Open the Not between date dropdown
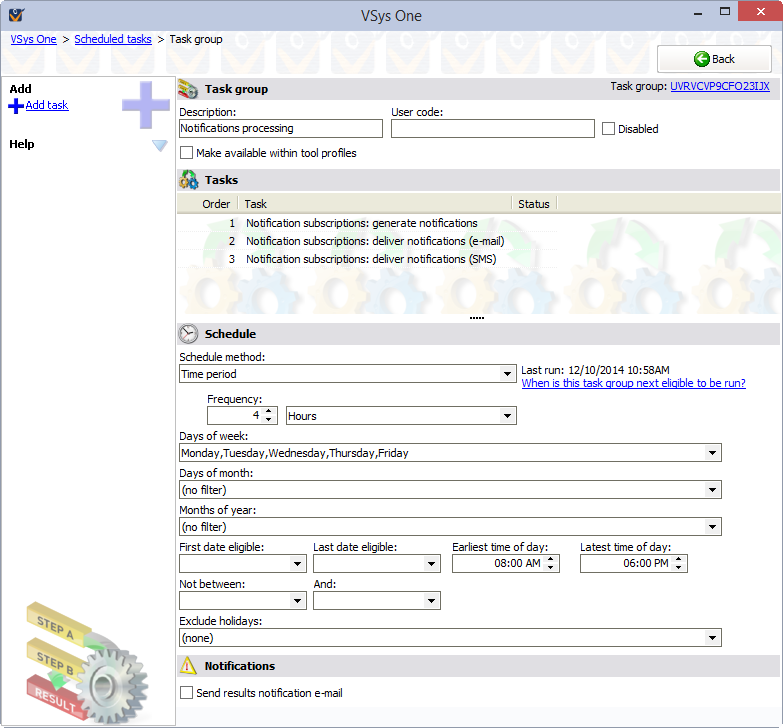The image size is (783, 728). 297,601
